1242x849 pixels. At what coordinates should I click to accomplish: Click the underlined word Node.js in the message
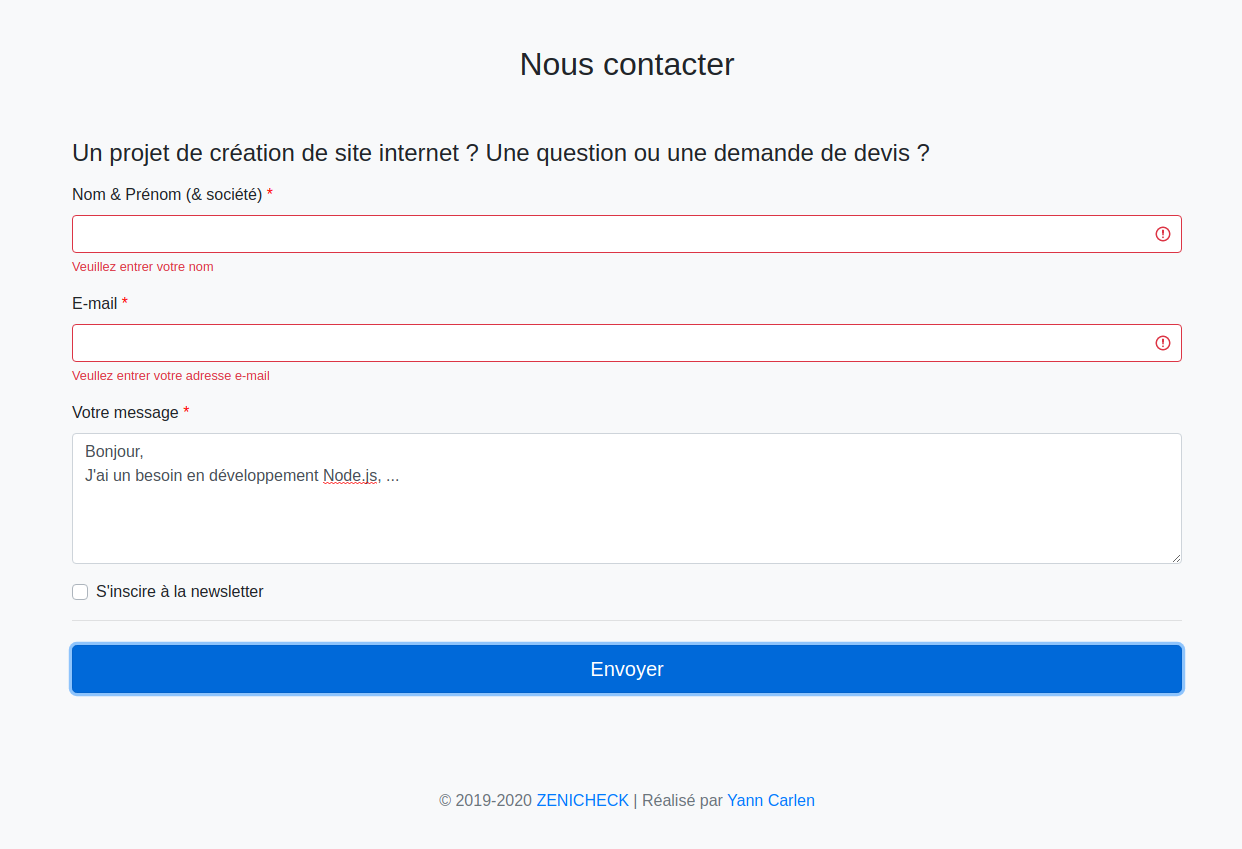point(350,476)
